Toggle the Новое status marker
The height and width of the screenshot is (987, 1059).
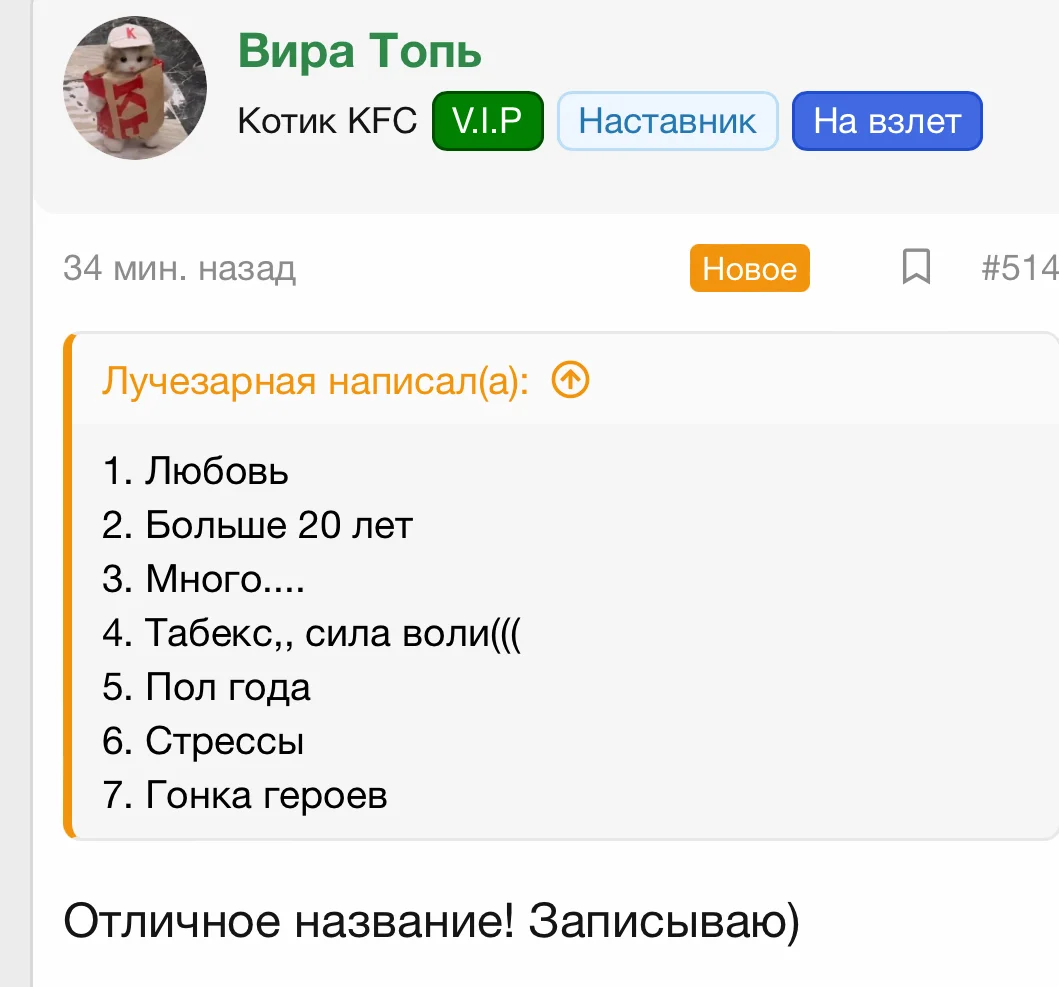[749, 268]
